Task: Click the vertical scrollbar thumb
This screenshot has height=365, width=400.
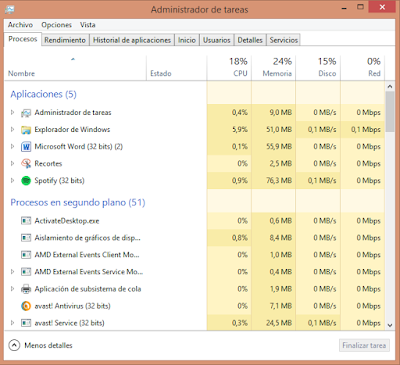Action: (390, 112)
